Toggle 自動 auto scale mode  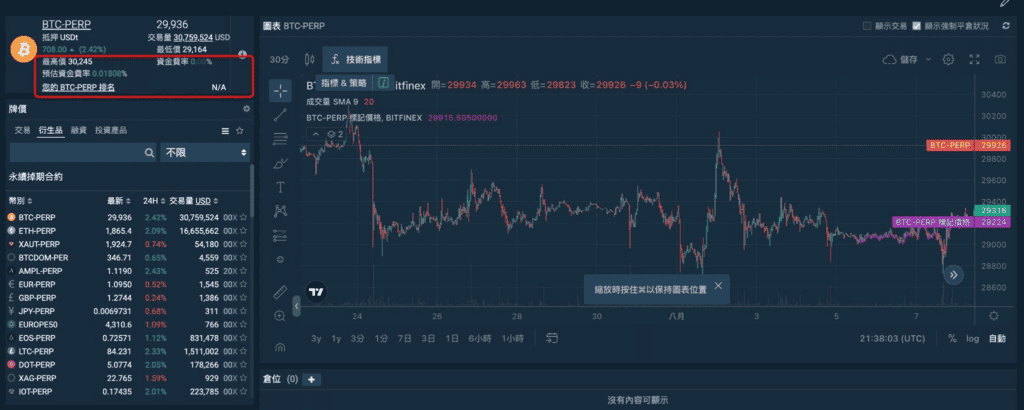997,338
